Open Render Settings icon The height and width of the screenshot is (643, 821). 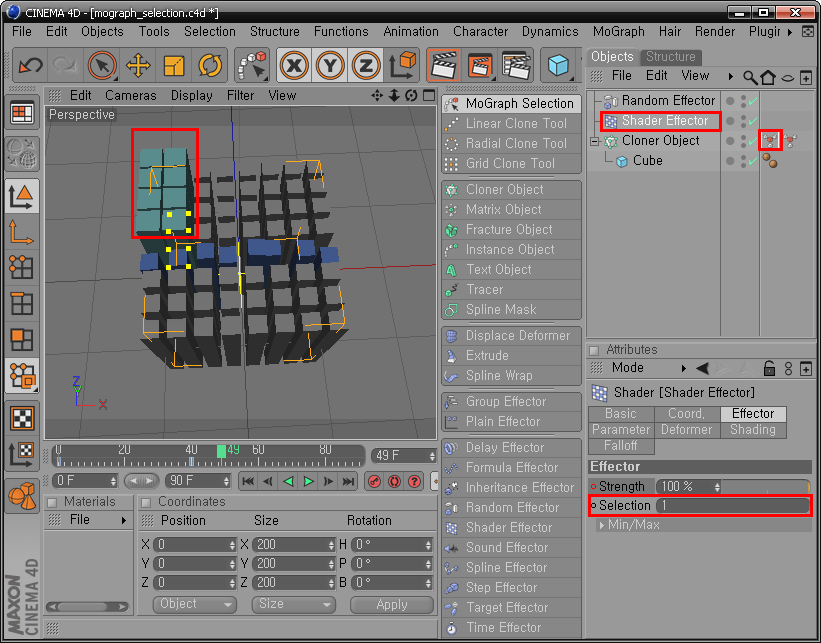tap(515, 66)
